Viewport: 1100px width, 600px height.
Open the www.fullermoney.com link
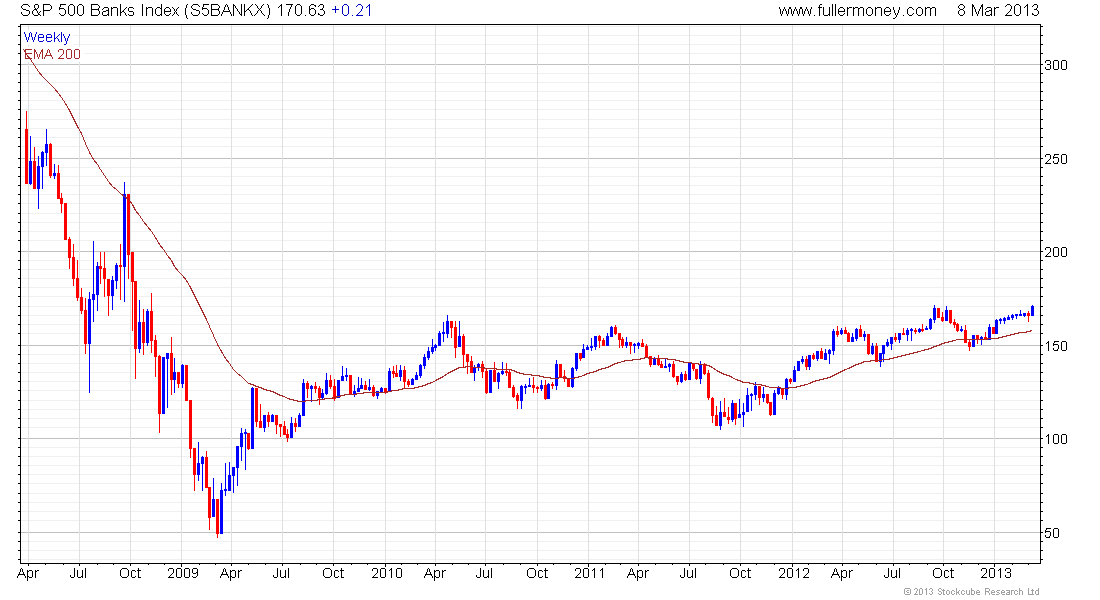(857, 11)
